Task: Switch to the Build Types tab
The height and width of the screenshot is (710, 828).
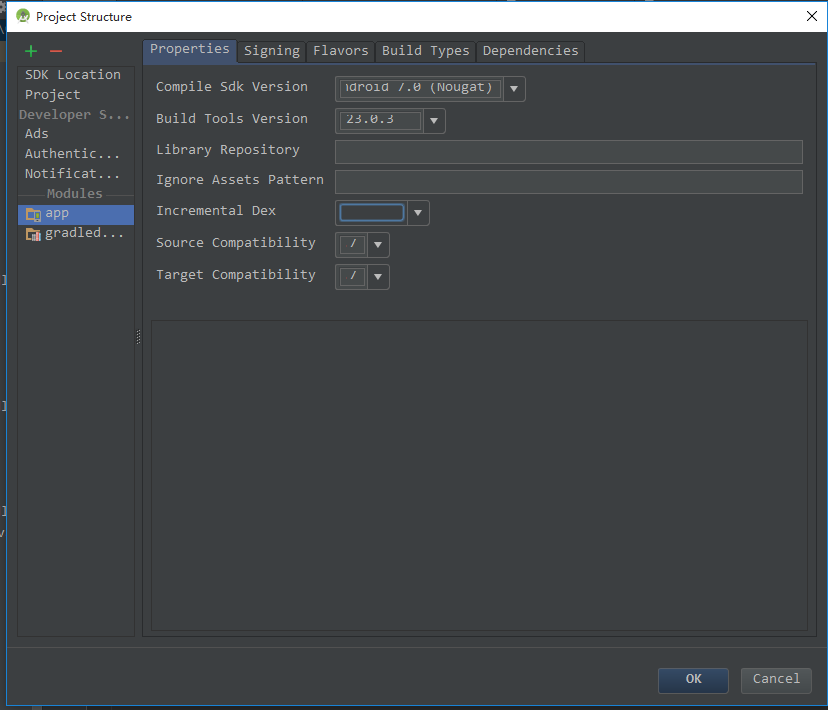Action: tap(426, 52)
